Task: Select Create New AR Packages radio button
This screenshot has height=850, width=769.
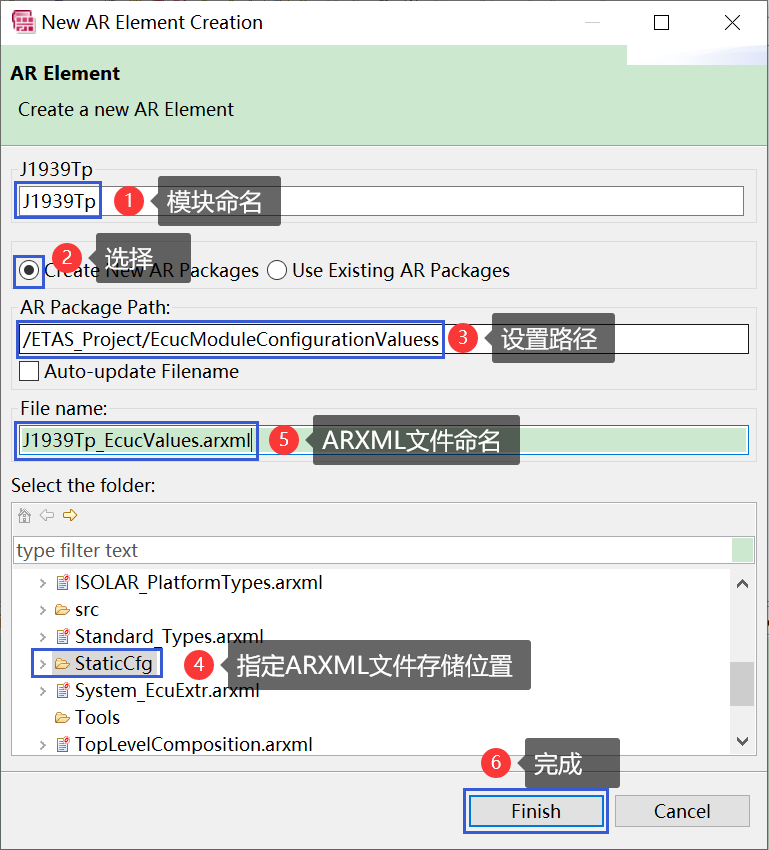Action: pyautogui.click(x=29, y=270)
